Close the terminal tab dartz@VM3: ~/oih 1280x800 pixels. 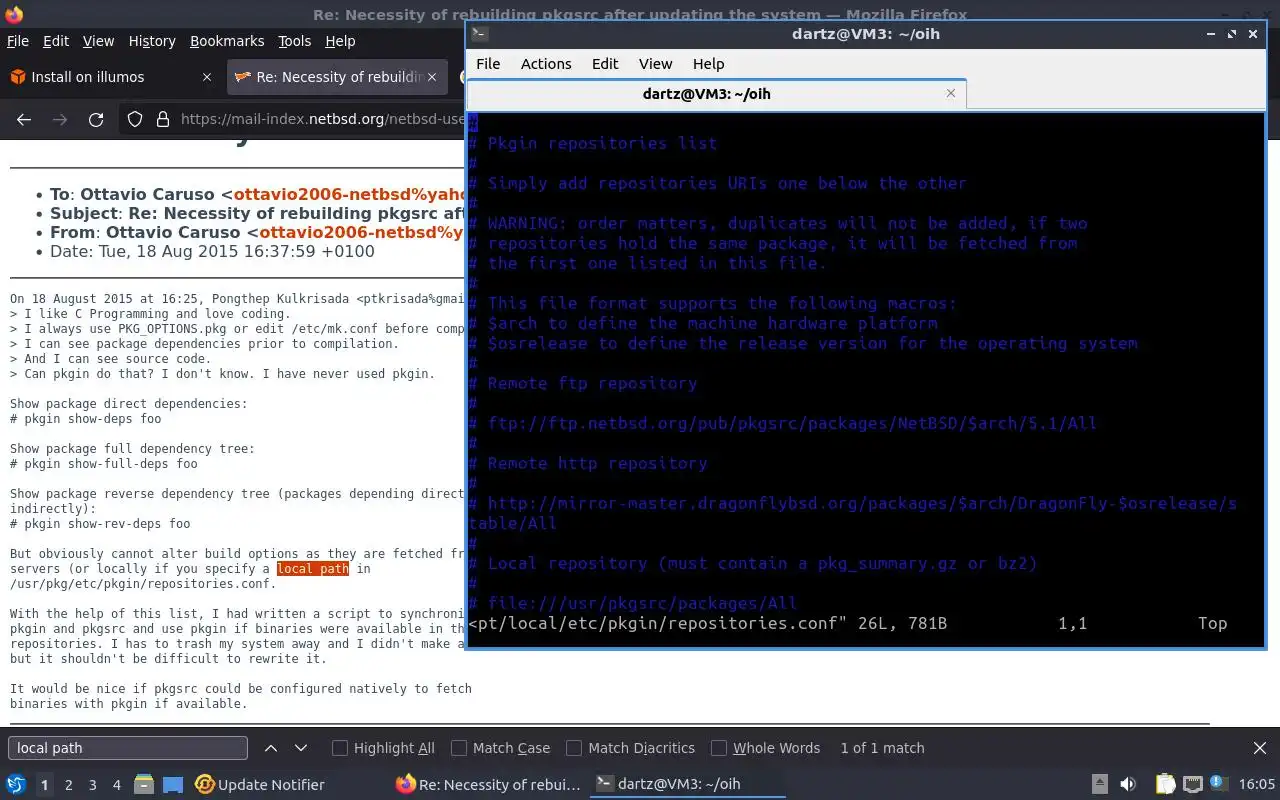[x=950, y=93]
